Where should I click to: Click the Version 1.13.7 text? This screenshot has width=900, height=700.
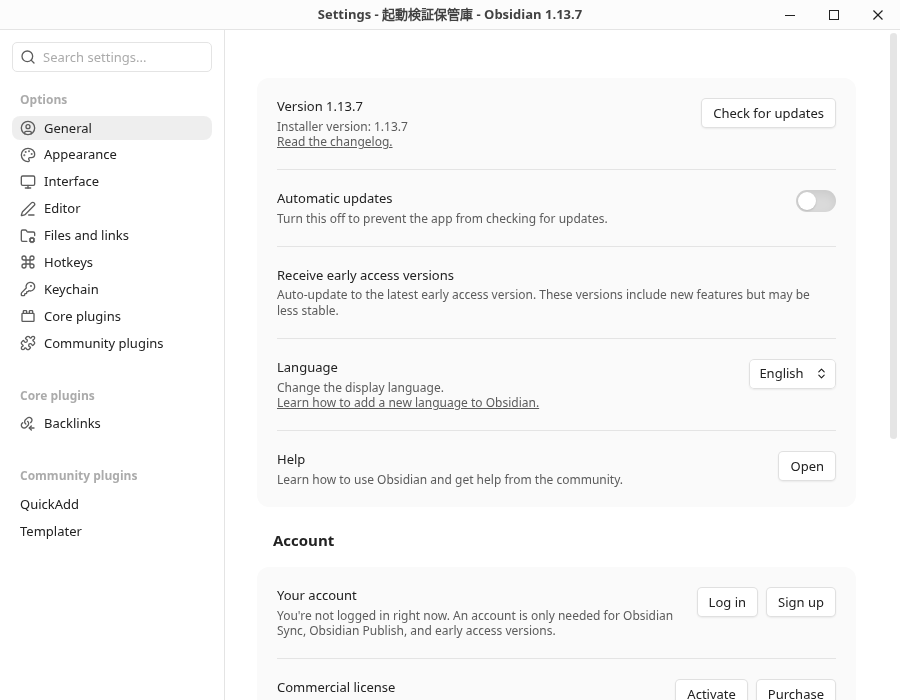[320, 107]
